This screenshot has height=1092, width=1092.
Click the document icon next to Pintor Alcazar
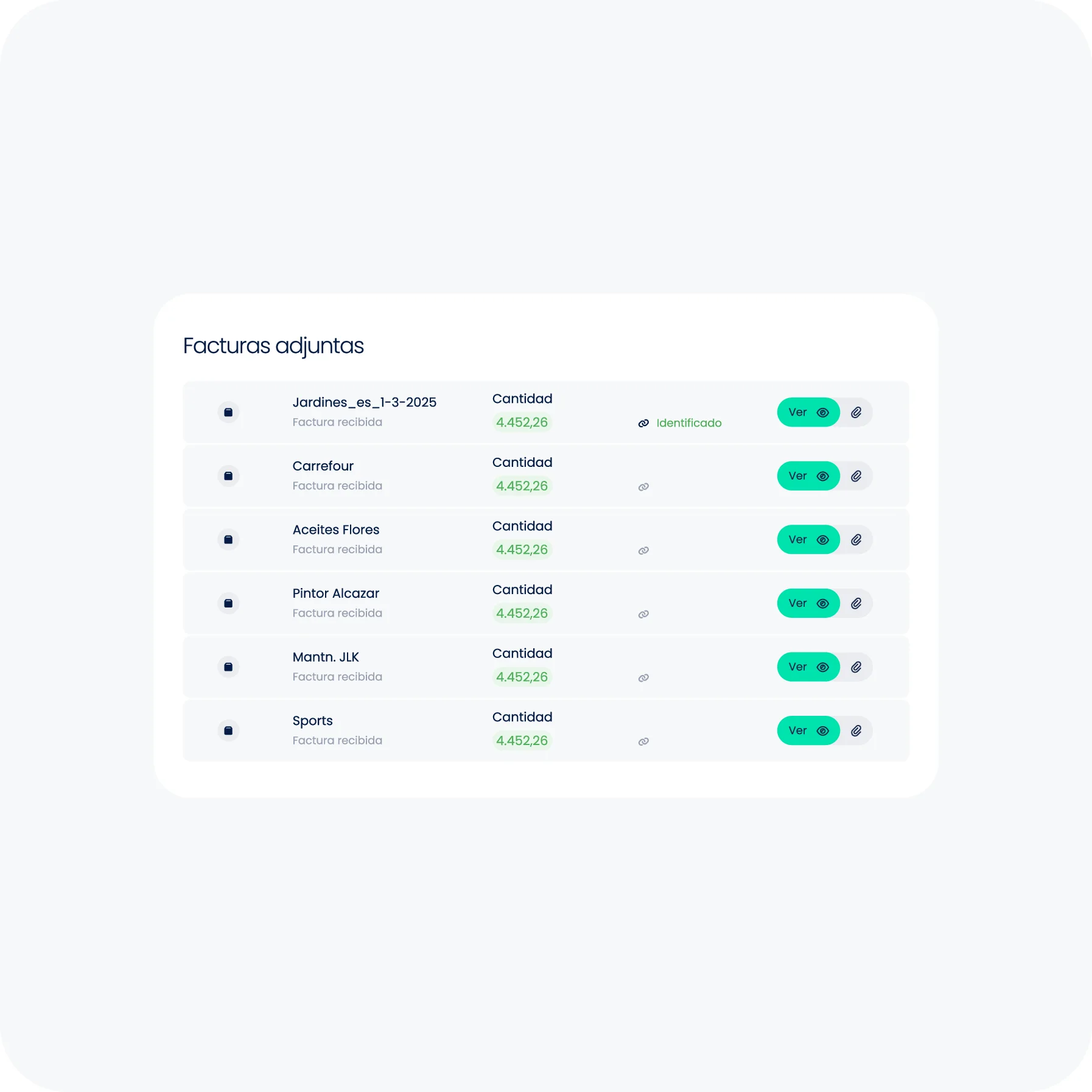click(228, 603)
